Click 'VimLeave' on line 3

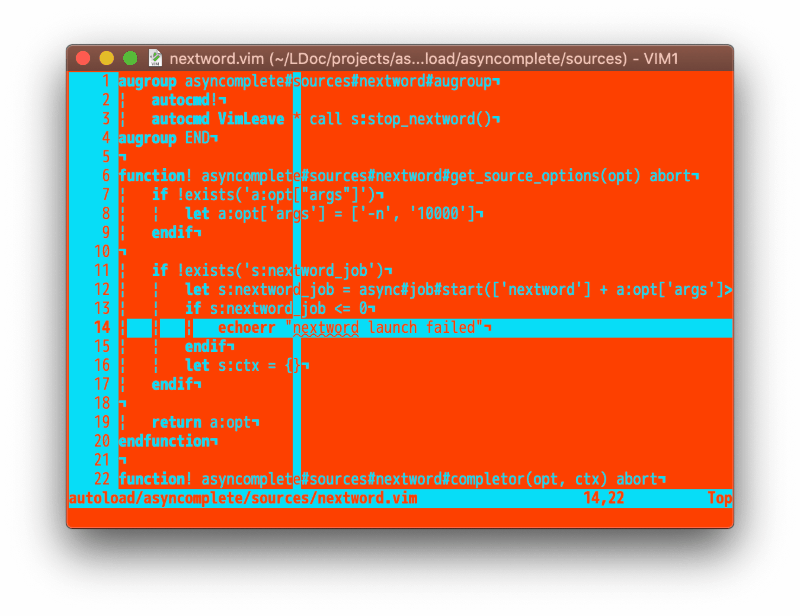click(x=251, y=119)
